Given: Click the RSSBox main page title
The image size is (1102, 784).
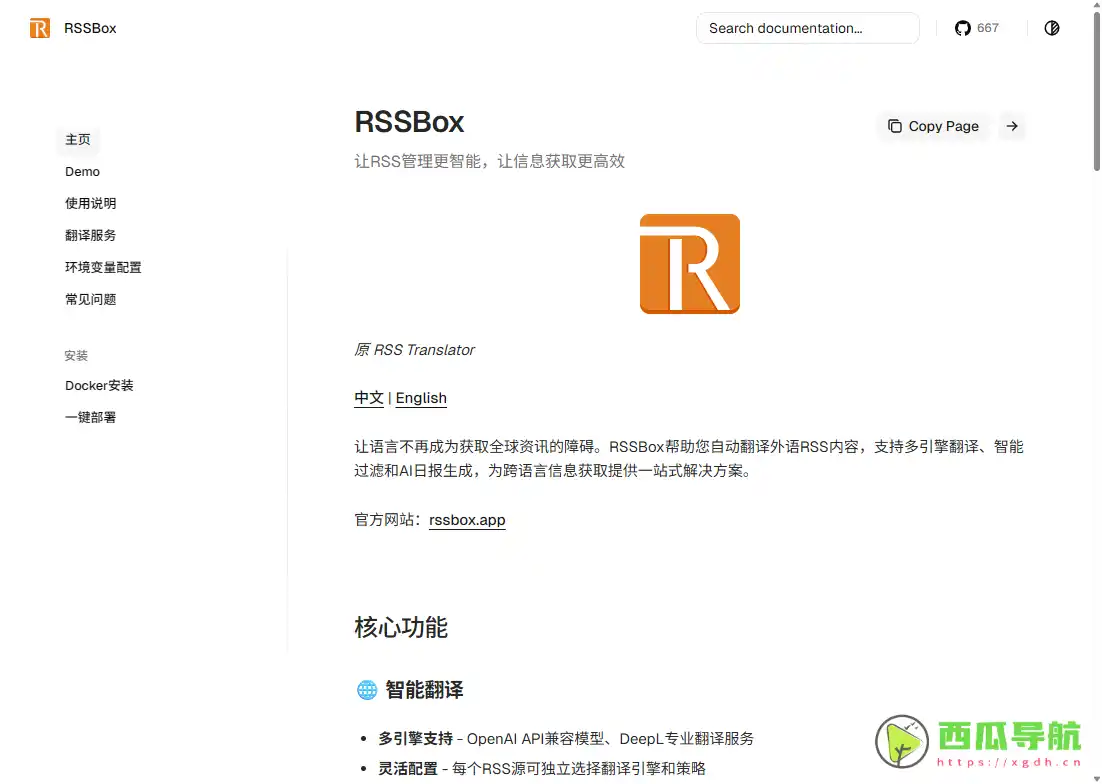Looking at the screenshot, I should pyautogui.click(x=409, y=122).
